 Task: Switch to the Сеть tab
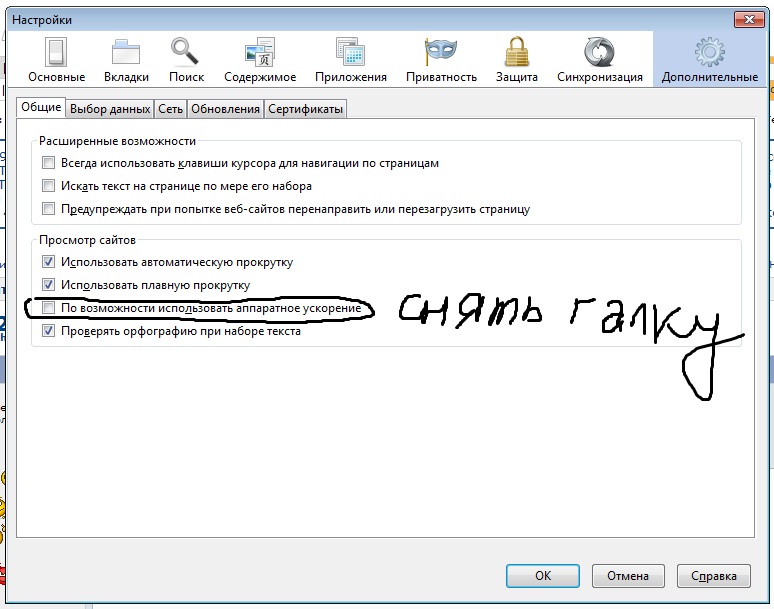coord(170,109)
